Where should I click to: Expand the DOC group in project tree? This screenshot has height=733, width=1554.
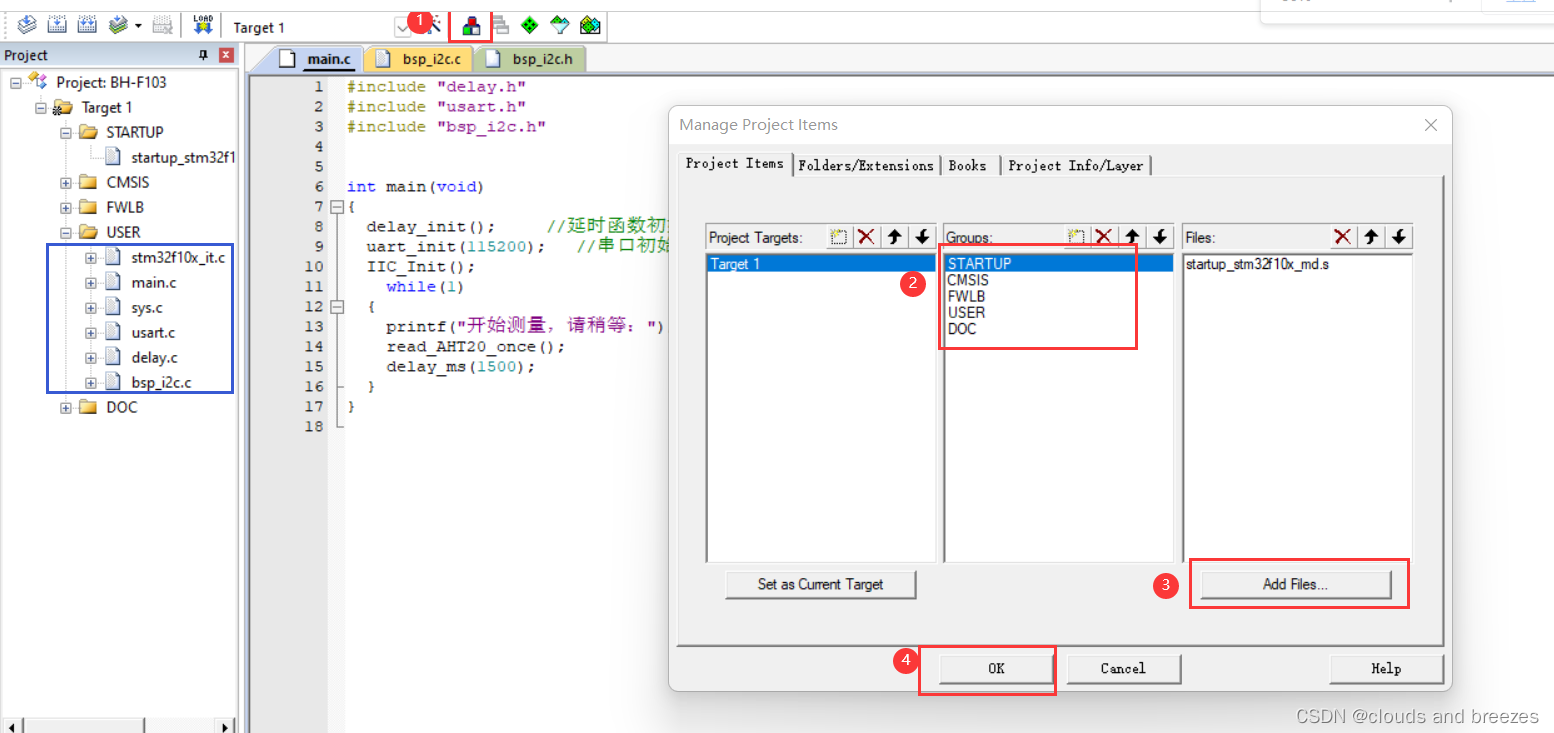click(66, 407)
